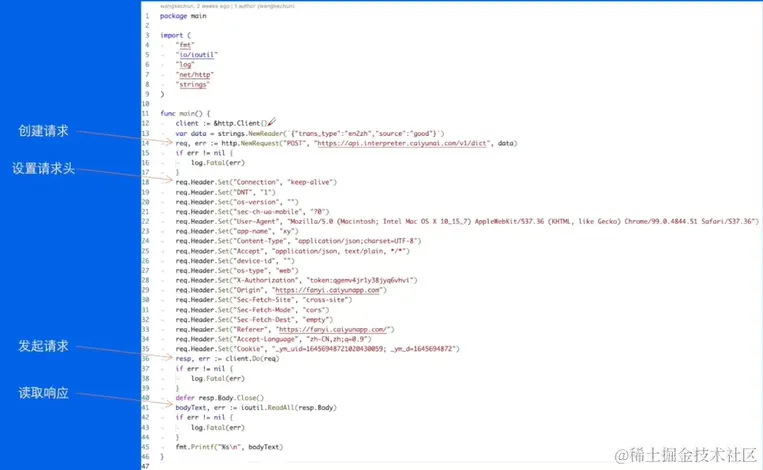Viewport: 763px width, 470px height.
Task: Click the Header.Set "Accept-Language" line
Action: pos(273,339)
